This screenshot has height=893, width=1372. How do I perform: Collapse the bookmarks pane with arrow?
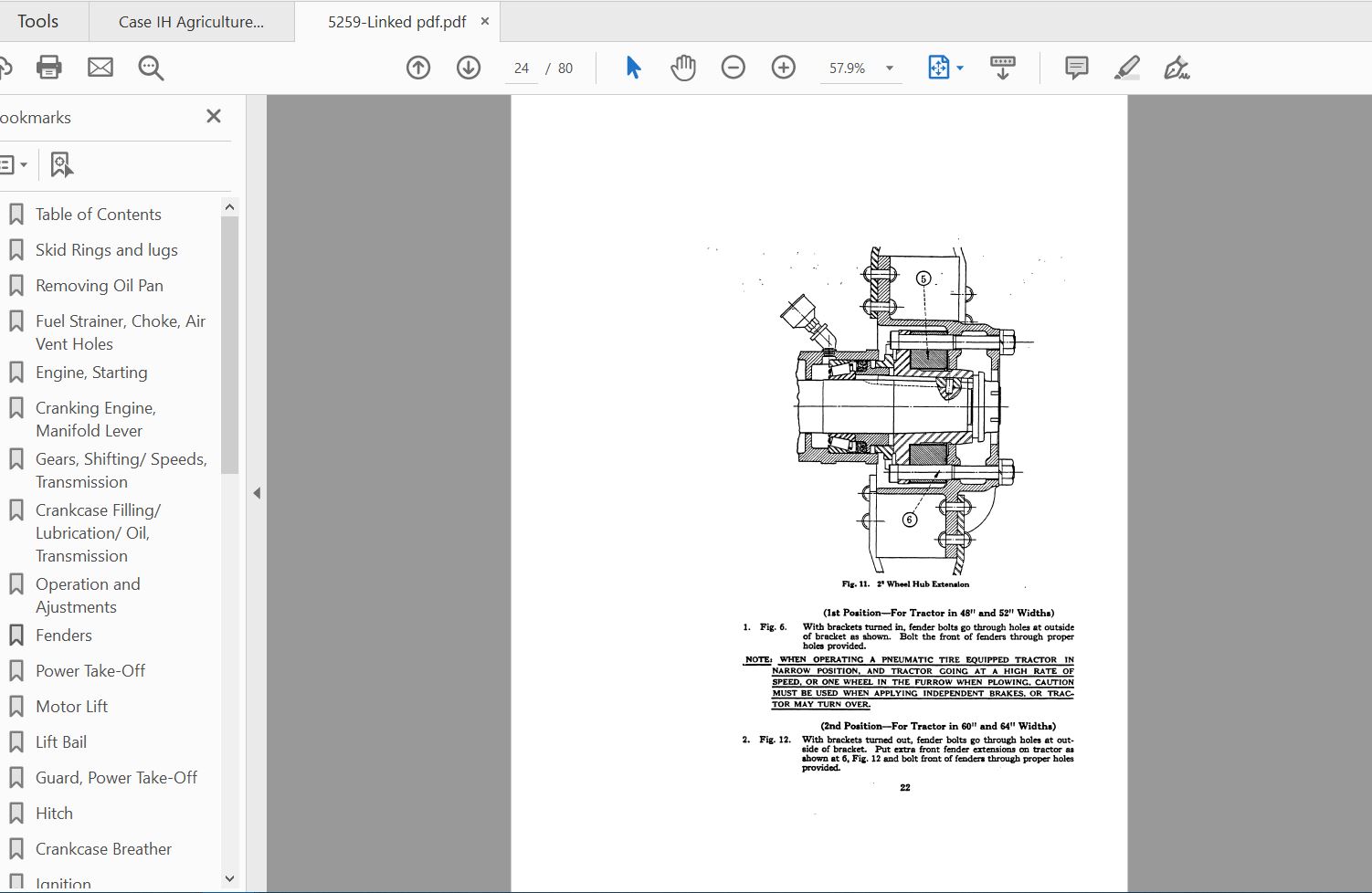coord(257,493)
